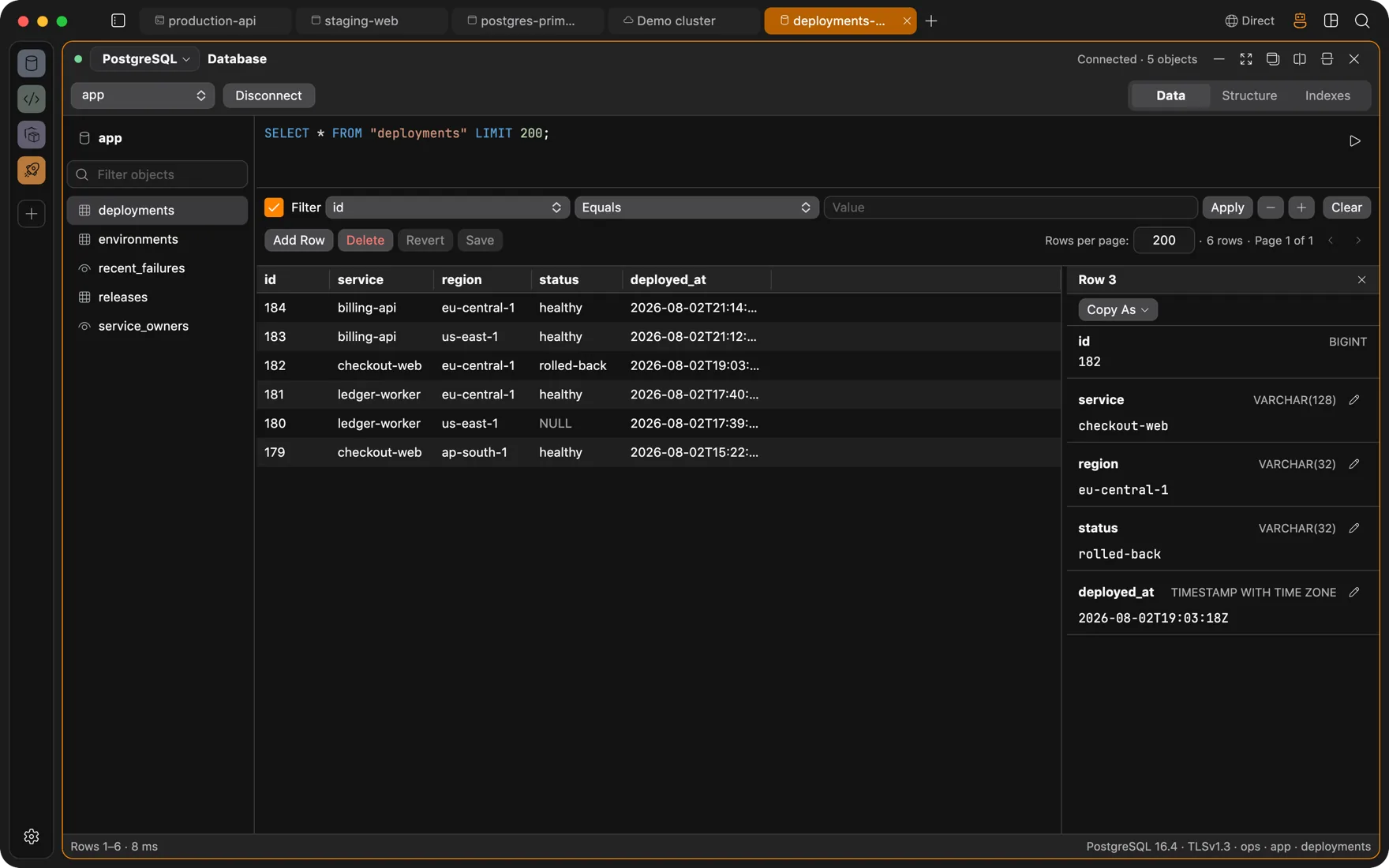
Task: Run the SQL query play button
Action: point(1355,141)
